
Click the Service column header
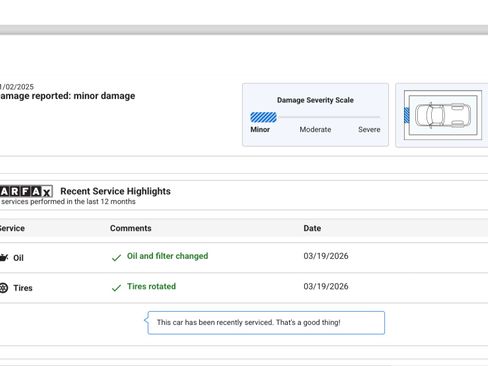tap(12, 228)
